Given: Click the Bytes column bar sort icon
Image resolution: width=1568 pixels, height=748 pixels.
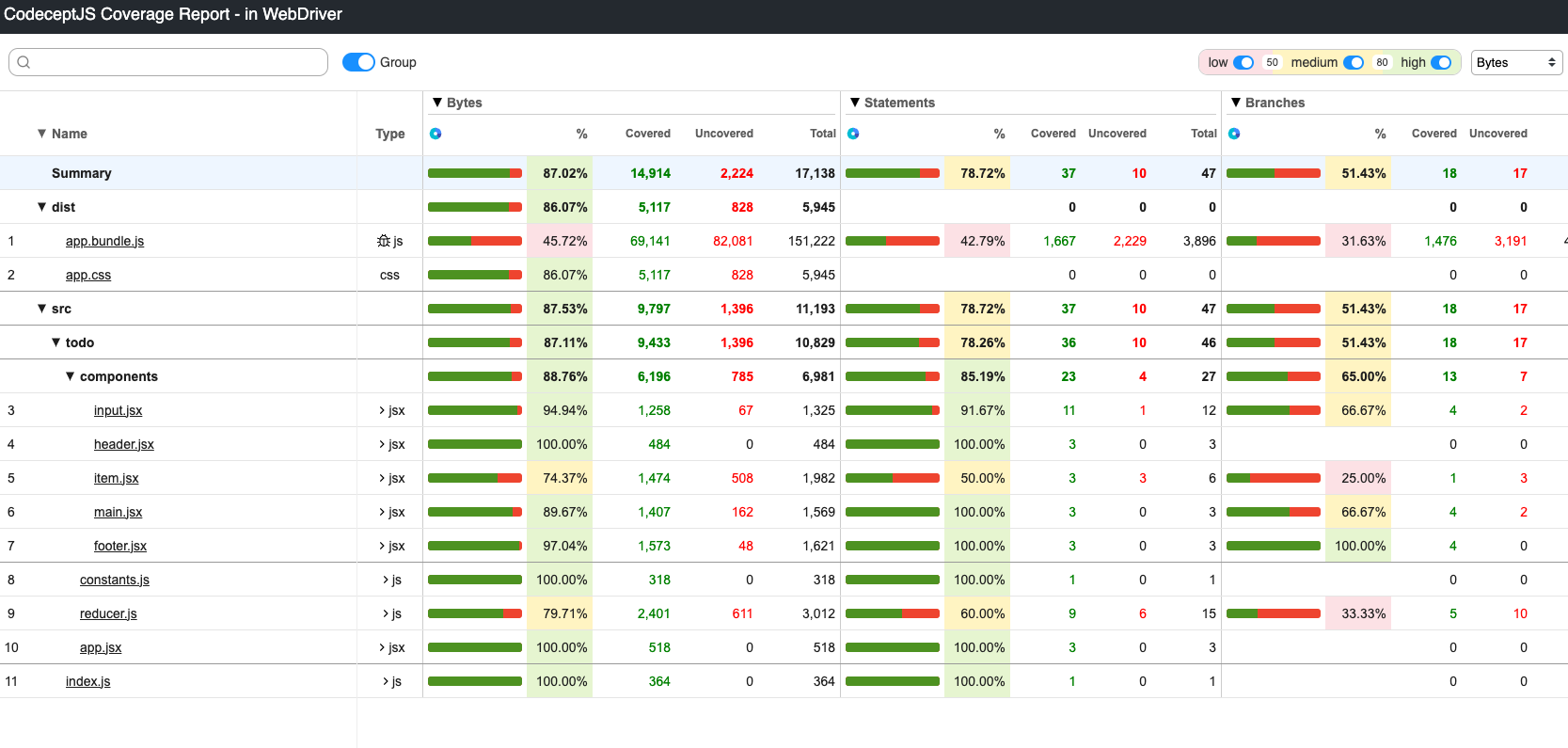Looking at the screenshot, I should 436,134.
